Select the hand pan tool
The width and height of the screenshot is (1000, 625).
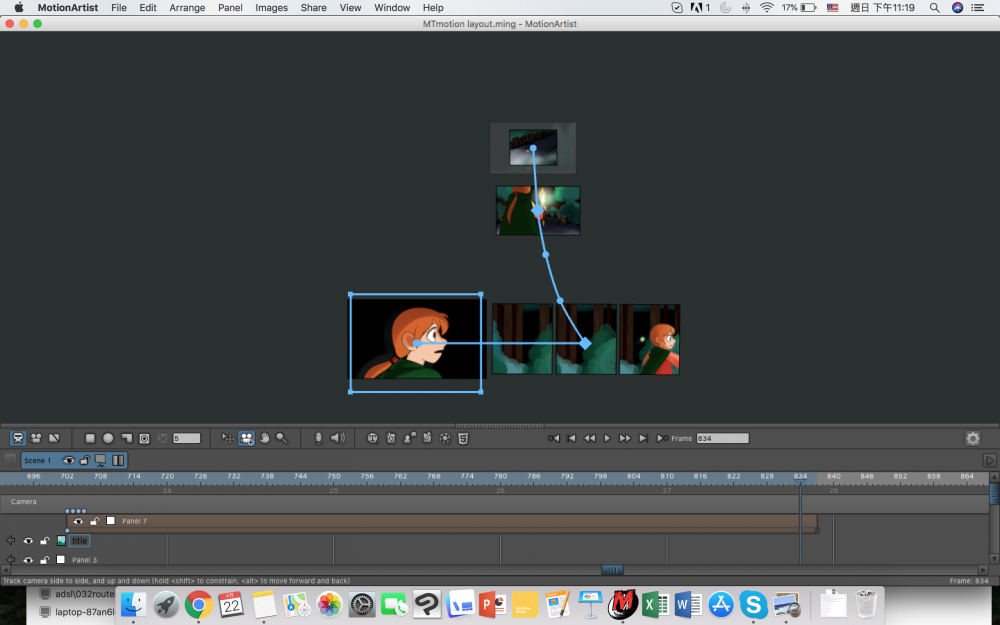pos(264,438)
